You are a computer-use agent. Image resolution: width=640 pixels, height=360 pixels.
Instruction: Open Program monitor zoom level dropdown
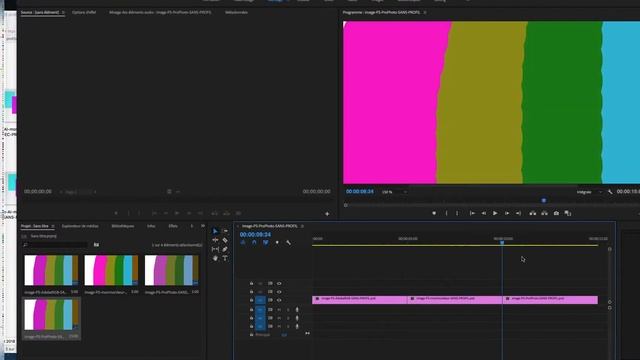coord(394,191)
